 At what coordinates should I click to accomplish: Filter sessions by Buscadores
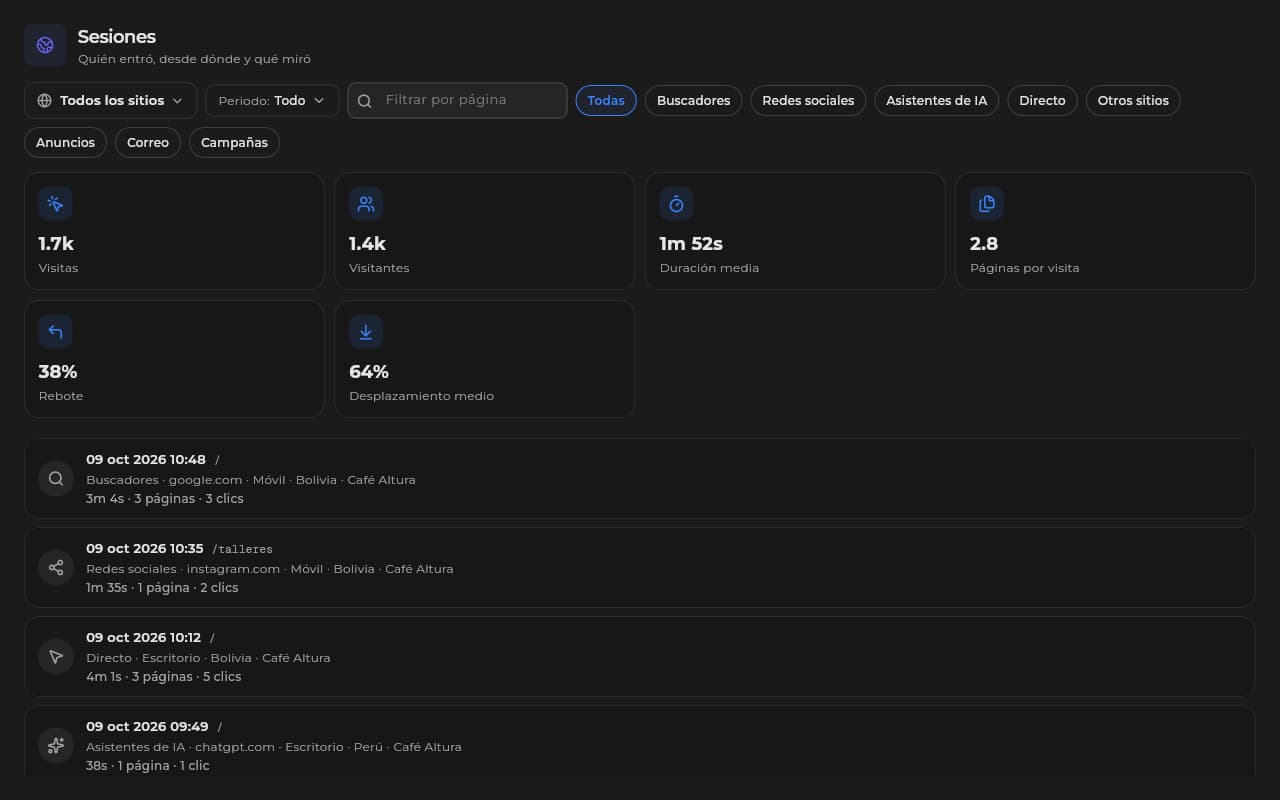[x=693, y=100]
